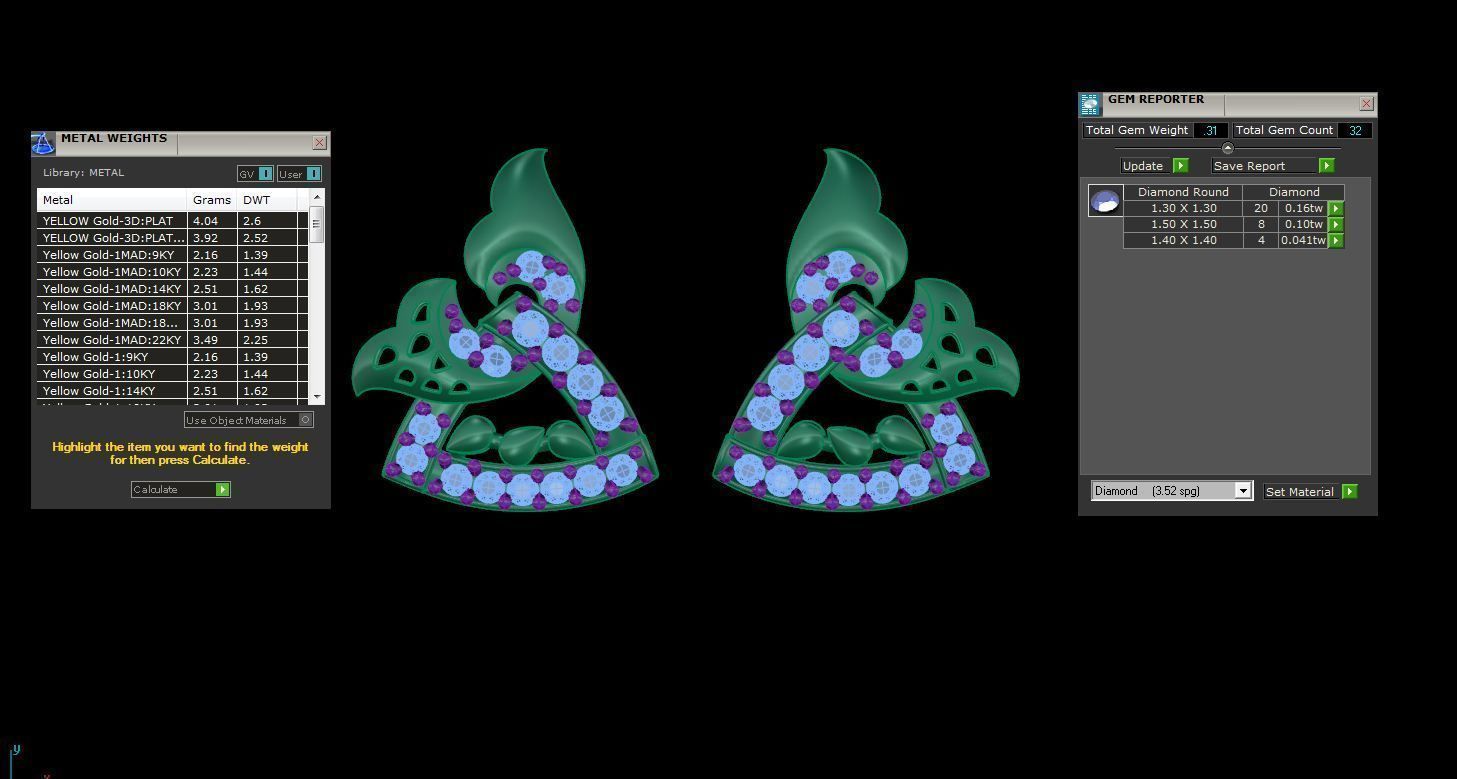Click the Total Gem Count value field

point(1355,130)
